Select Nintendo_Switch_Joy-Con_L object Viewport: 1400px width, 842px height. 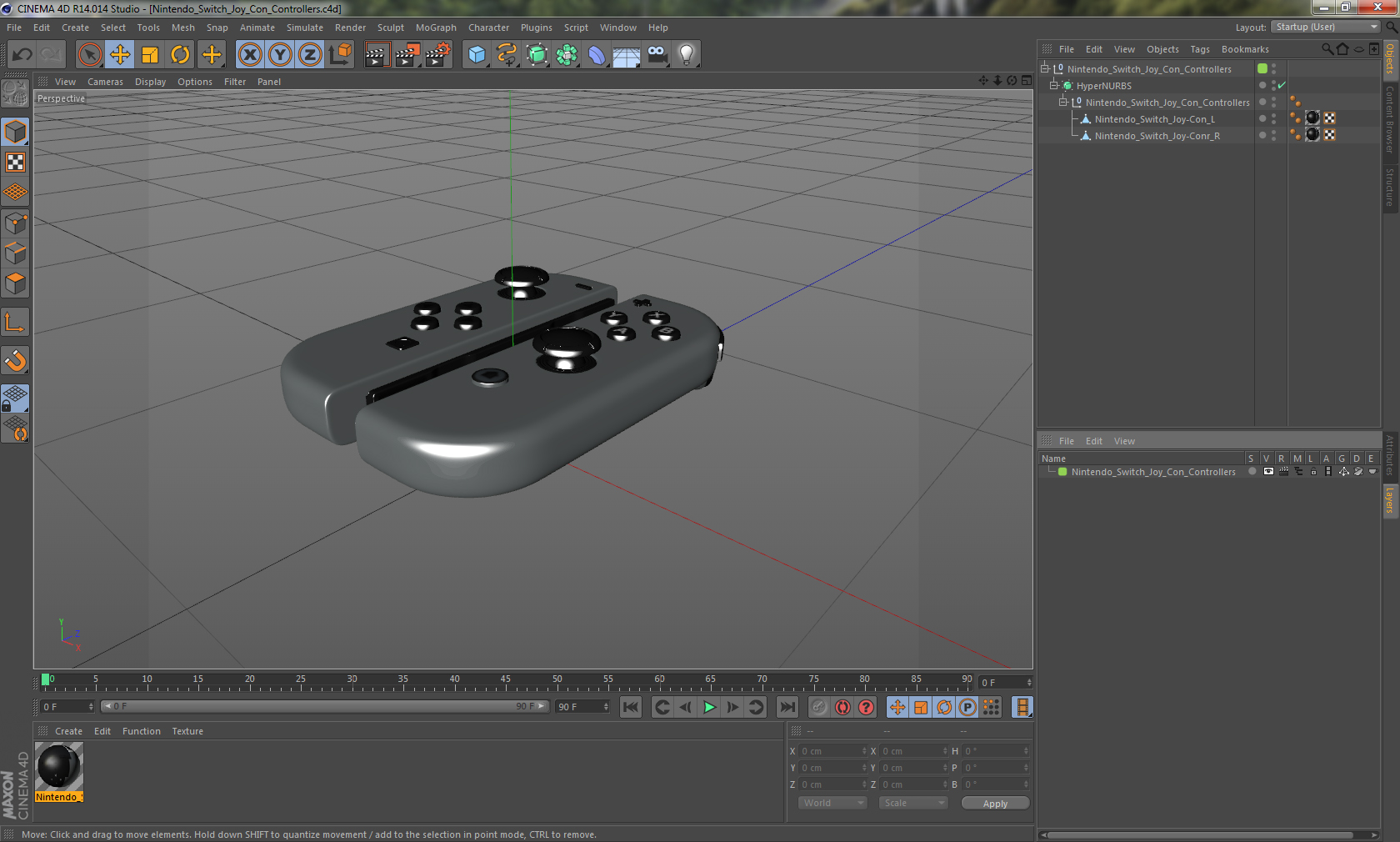pos(1154,119)
